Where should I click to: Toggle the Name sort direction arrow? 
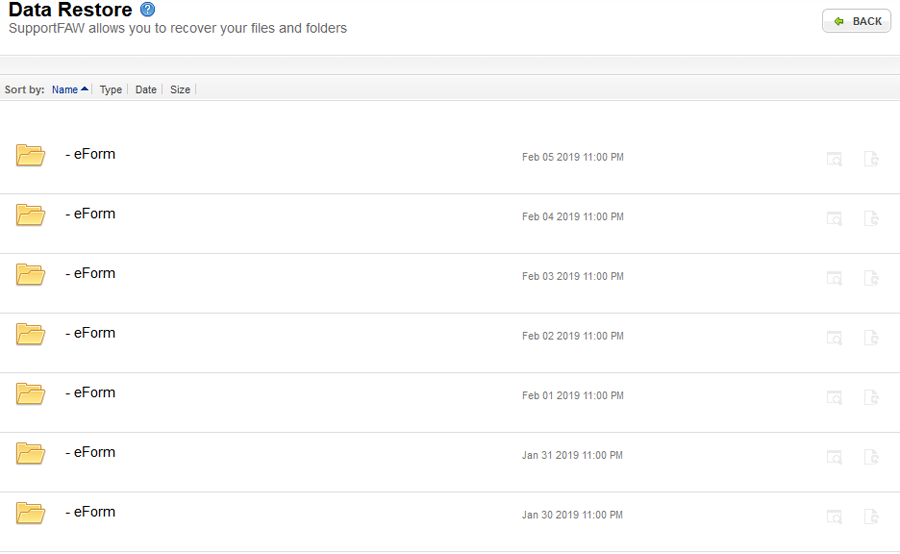84,89
